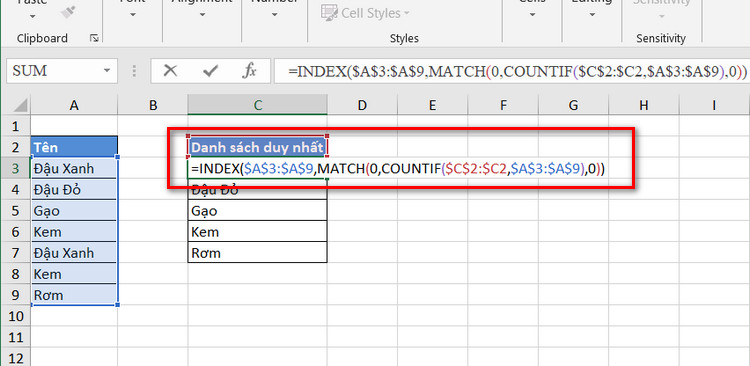Click 'Rơm' in column A
The width and height of the screenshot is (750, 366).
click(74, 295)
